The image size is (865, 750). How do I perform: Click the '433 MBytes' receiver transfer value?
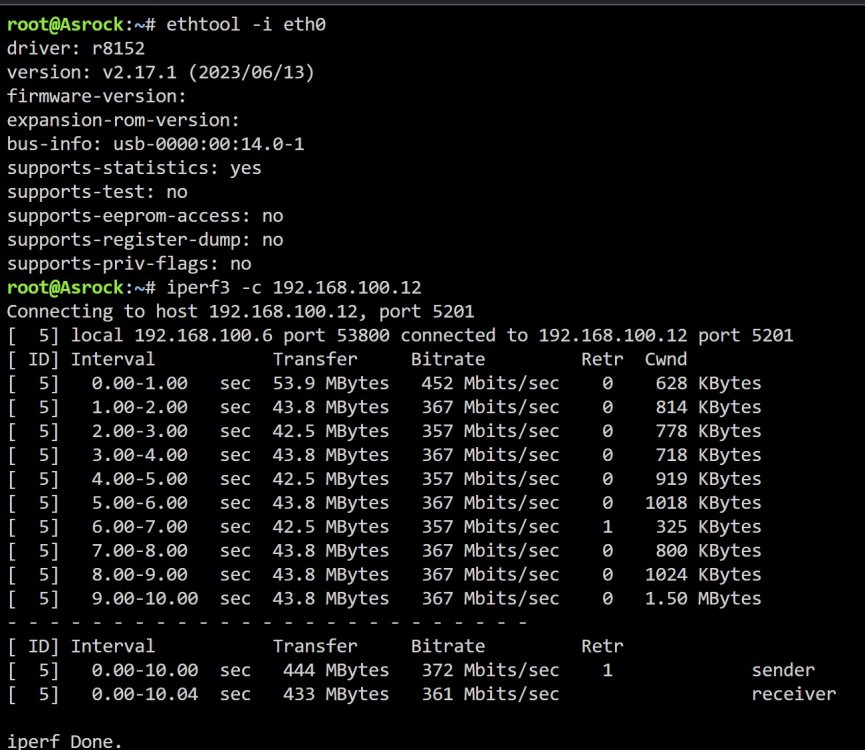pyautogui.click(x=336, y=694)
